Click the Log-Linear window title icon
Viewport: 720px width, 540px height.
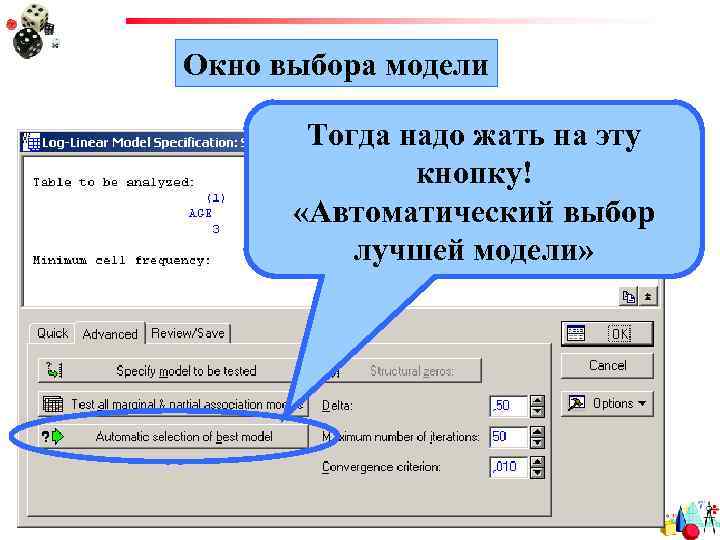[x=31, y=142]
